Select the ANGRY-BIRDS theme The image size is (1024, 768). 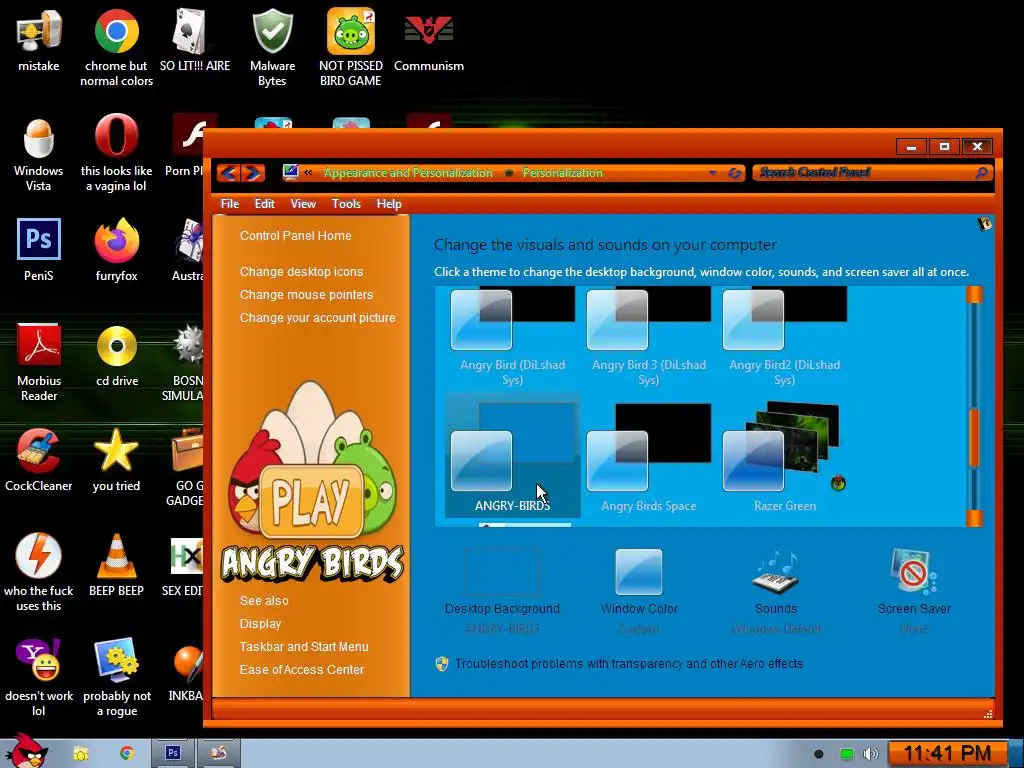(513, 456)
